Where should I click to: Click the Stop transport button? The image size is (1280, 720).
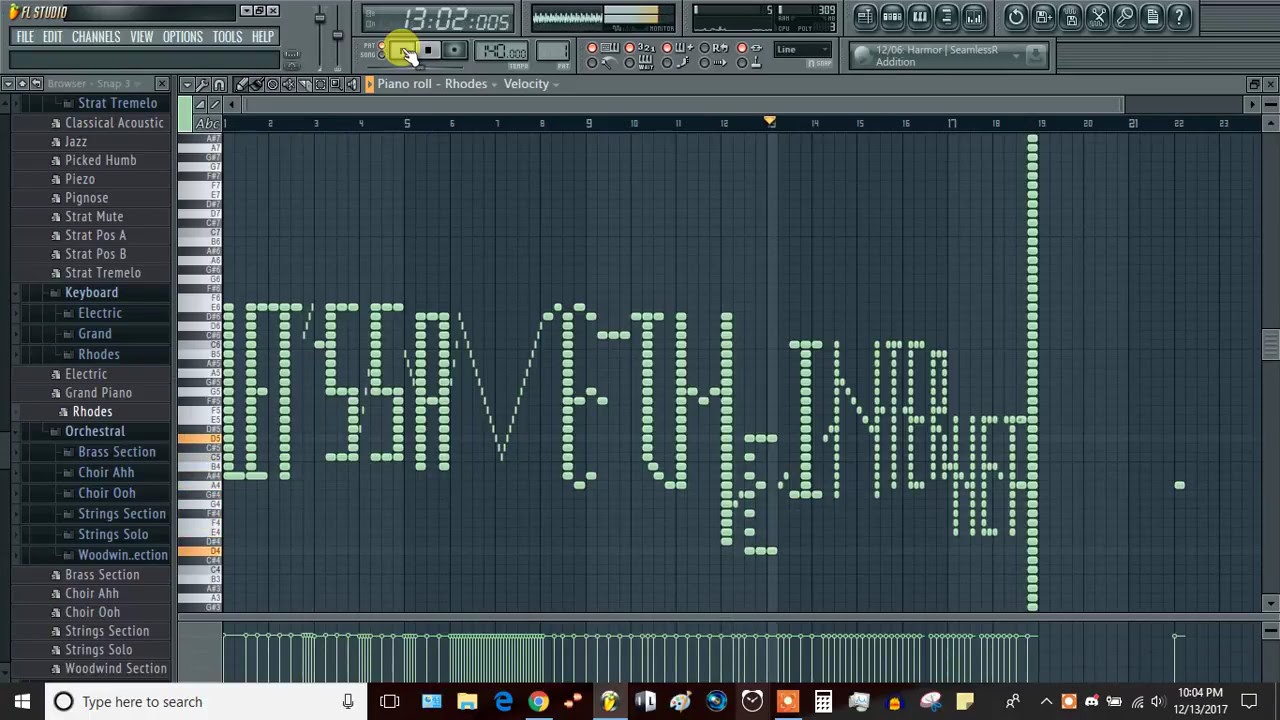pyautogui.click(x=428, y=50)
